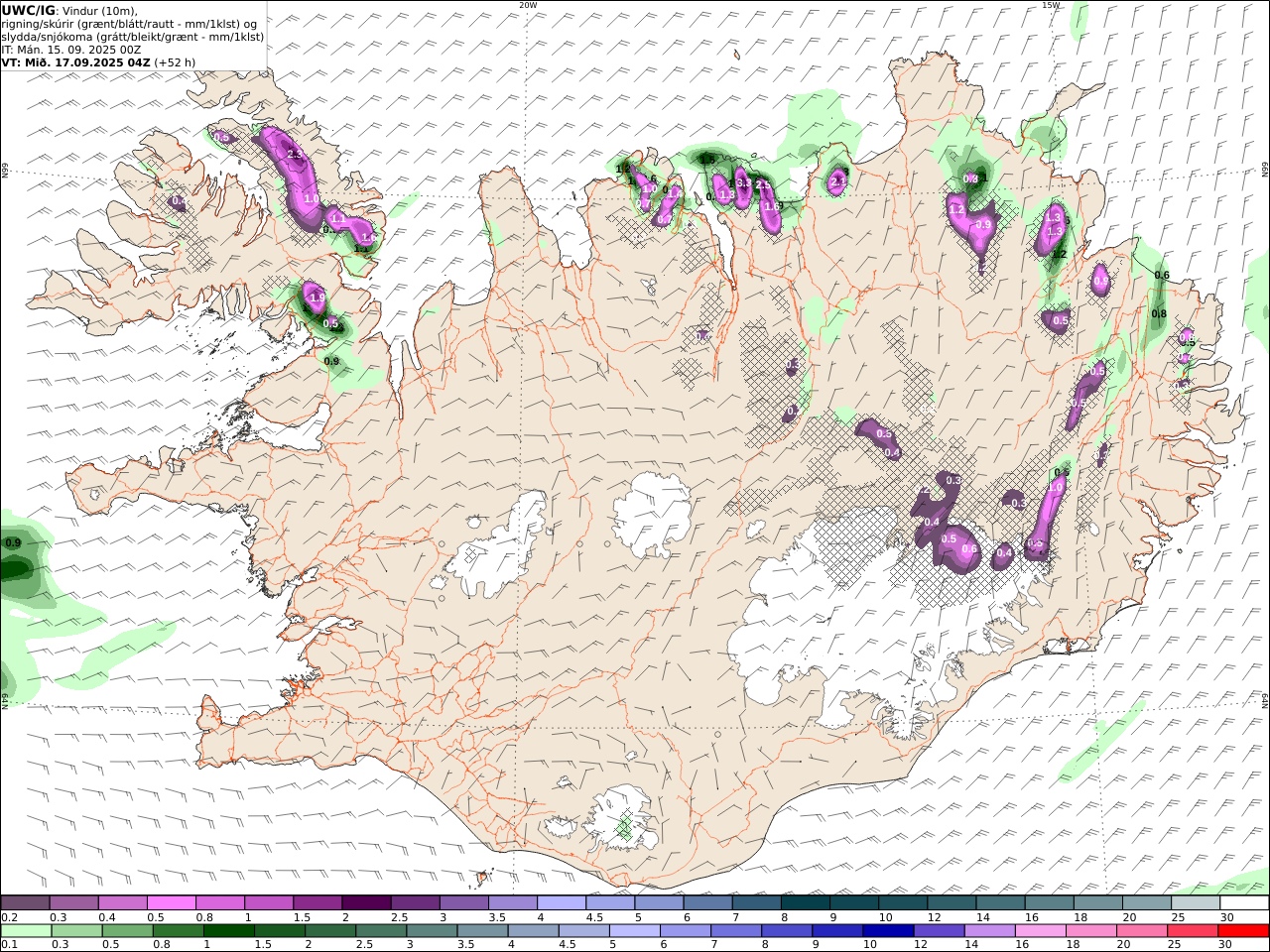Pick the 0.4 swatch in purple legend row
1270x952 pixels.
tap(123, 903)
